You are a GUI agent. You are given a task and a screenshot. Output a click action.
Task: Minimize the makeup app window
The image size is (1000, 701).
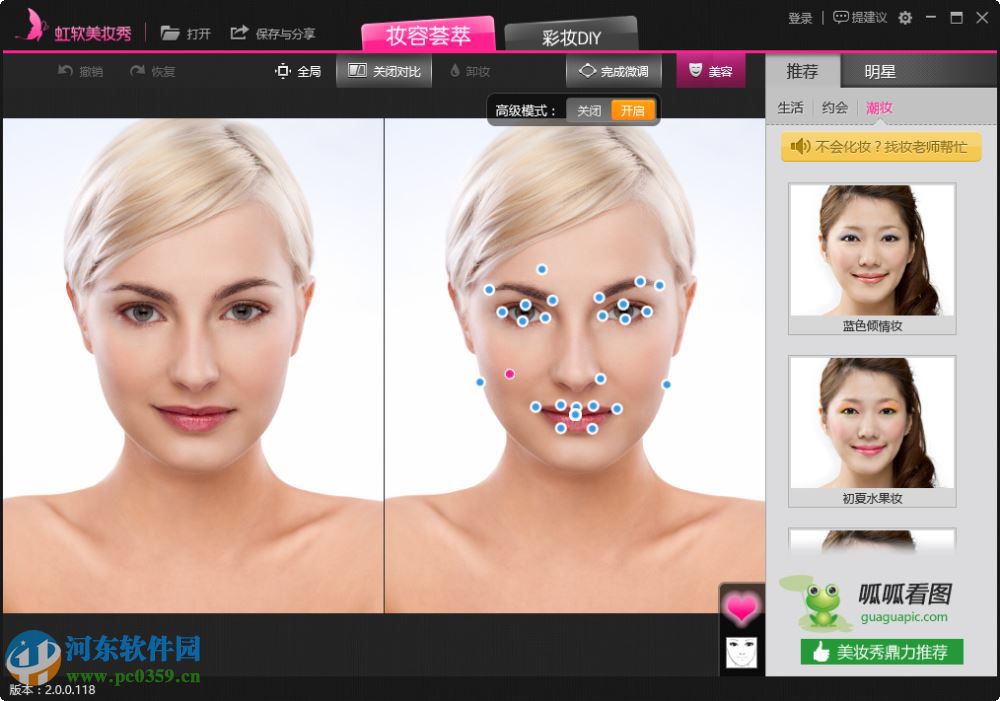[931, 17]
